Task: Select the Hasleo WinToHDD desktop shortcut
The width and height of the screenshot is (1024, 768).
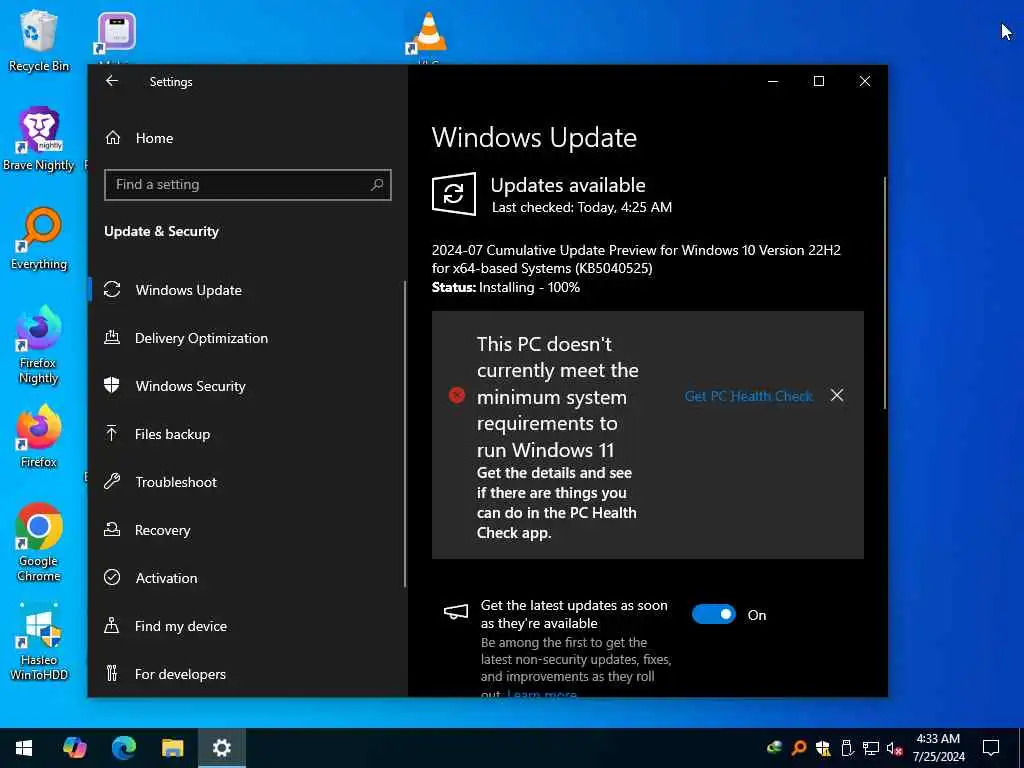Action: coord(39,642)
